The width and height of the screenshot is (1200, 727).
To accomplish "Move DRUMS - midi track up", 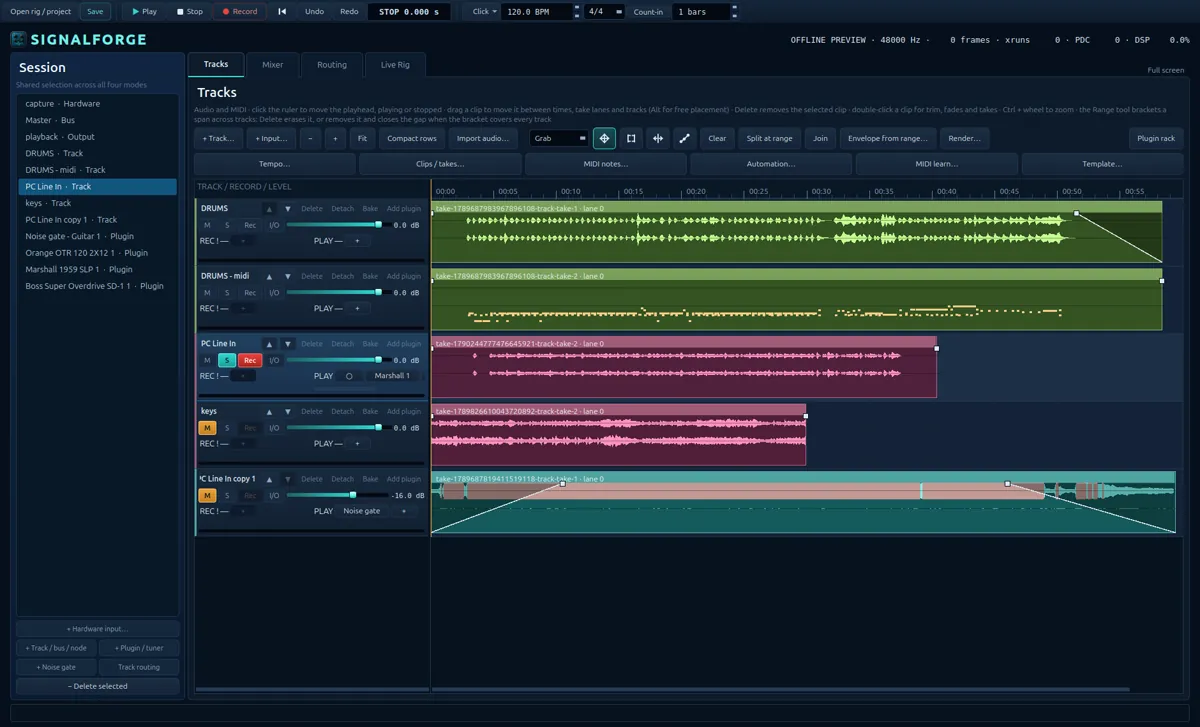I will click(x=269, y=276).
